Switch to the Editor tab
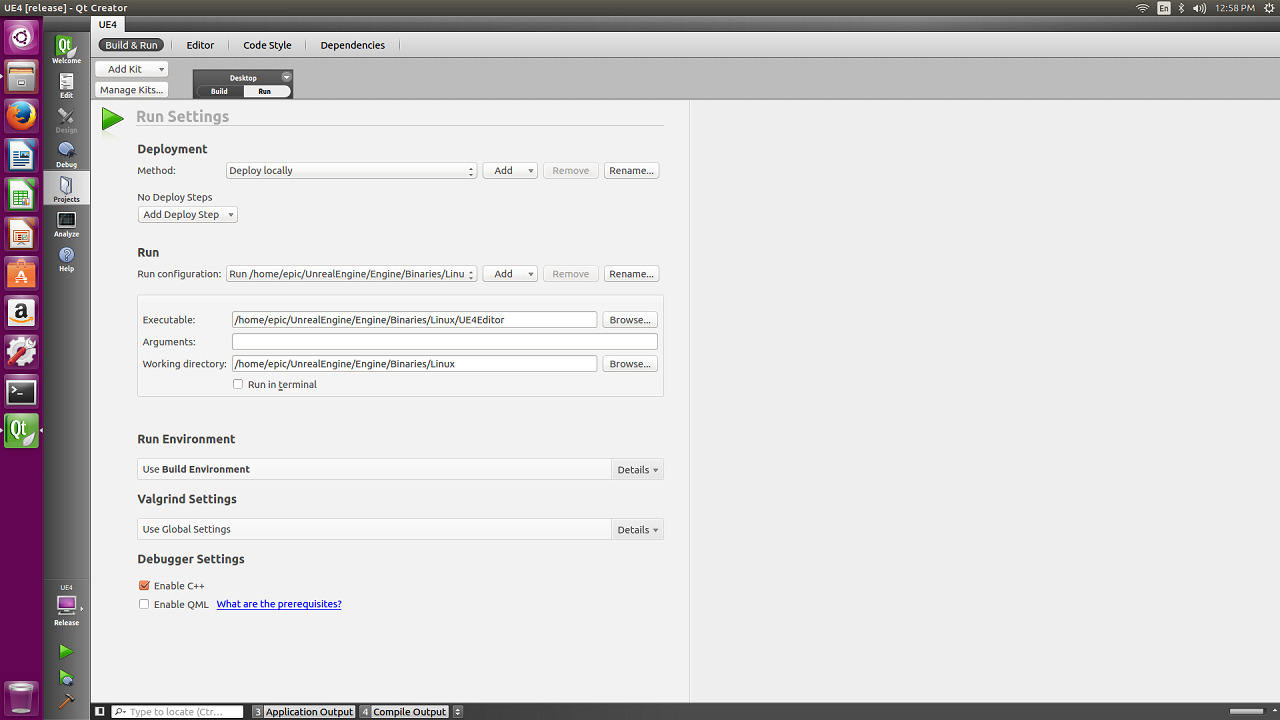The height and width of the screenshot is (720, 1280). (200, 45)
